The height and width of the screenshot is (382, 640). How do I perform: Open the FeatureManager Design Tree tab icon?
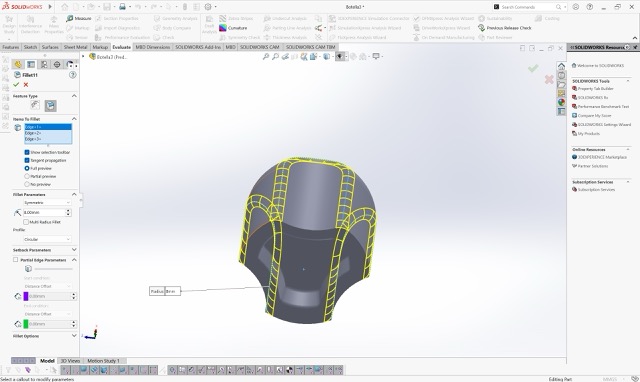[18, 64]
